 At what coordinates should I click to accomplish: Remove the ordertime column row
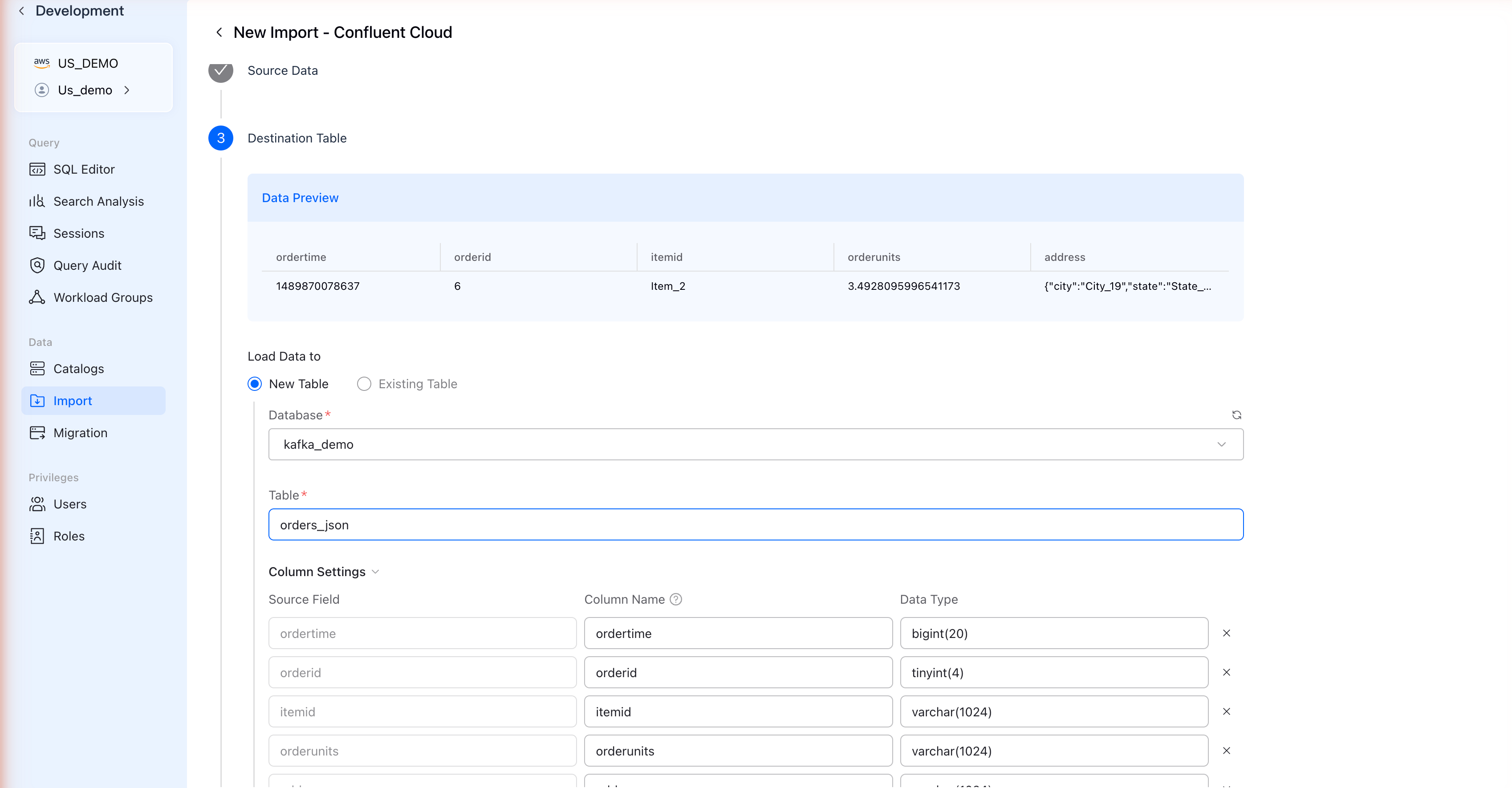tap(1226, 633)
